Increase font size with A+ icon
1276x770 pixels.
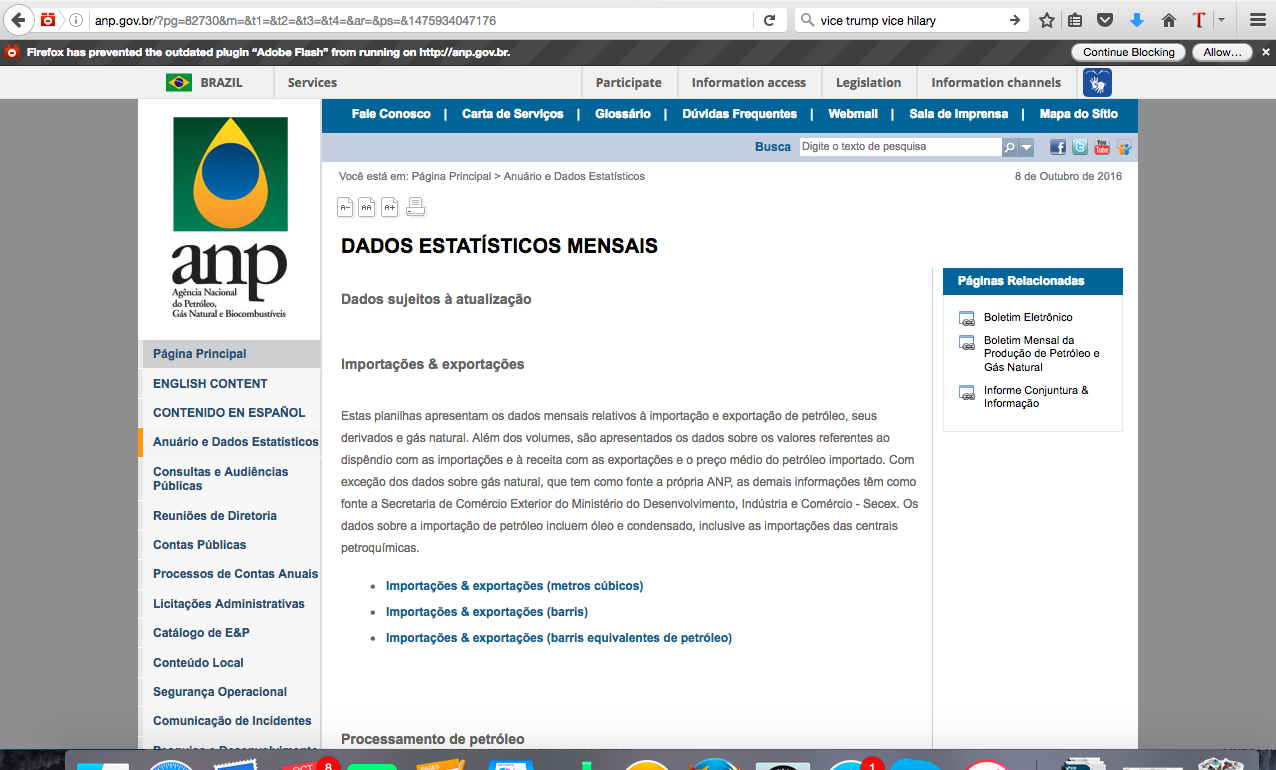[x=390, y=207]
